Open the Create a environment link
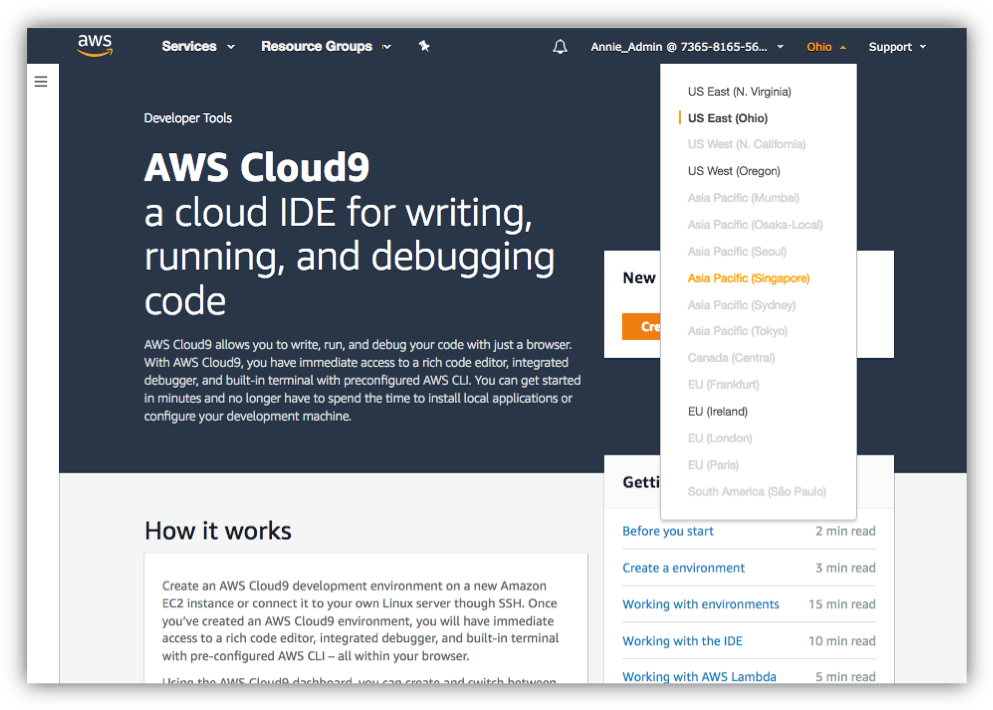The width and height of the screenshot is (993, 710). (x=683, y=568)
